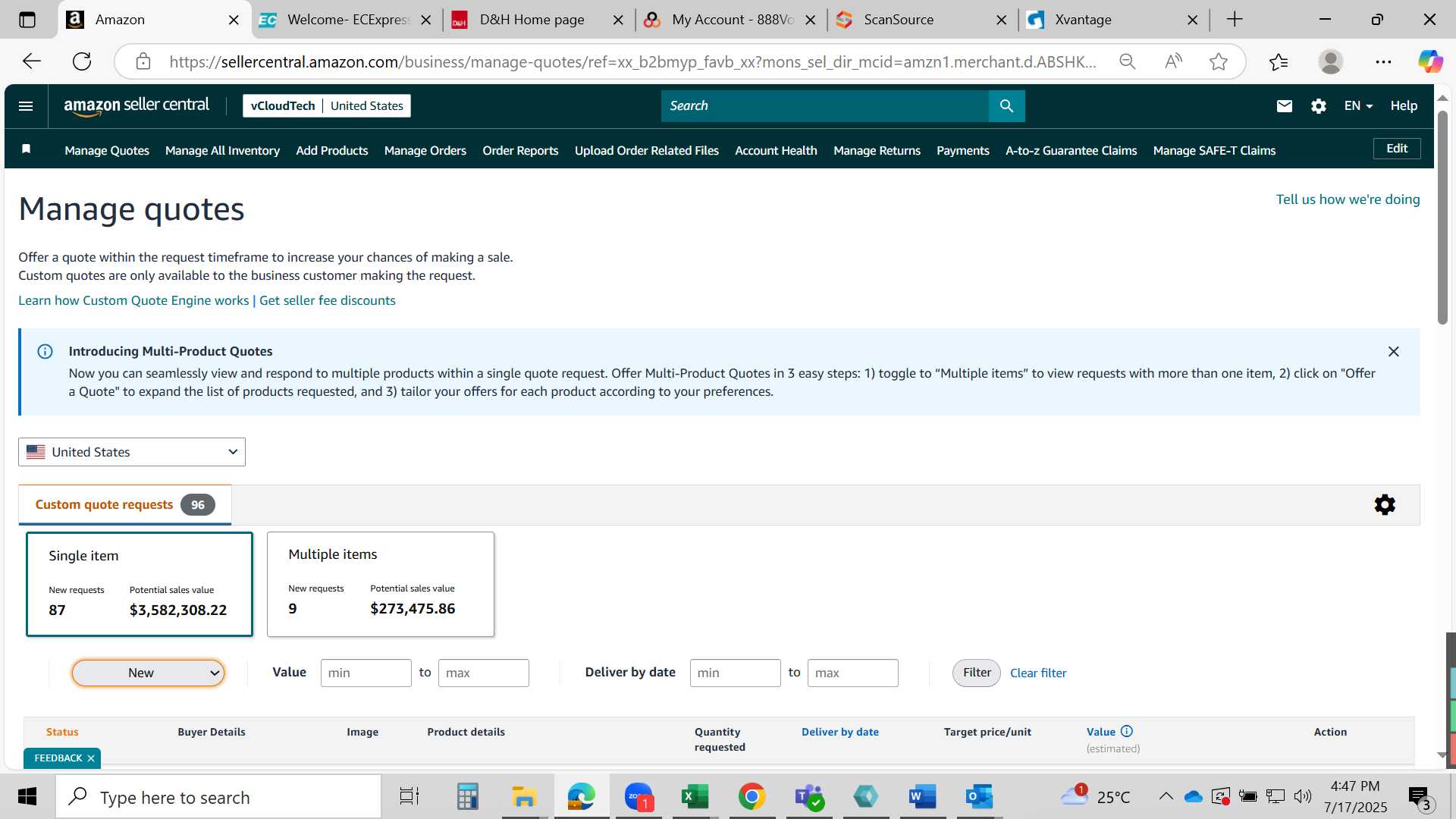Open the Windows Start menu
The image size is (1456, 819).
(27, 797)
